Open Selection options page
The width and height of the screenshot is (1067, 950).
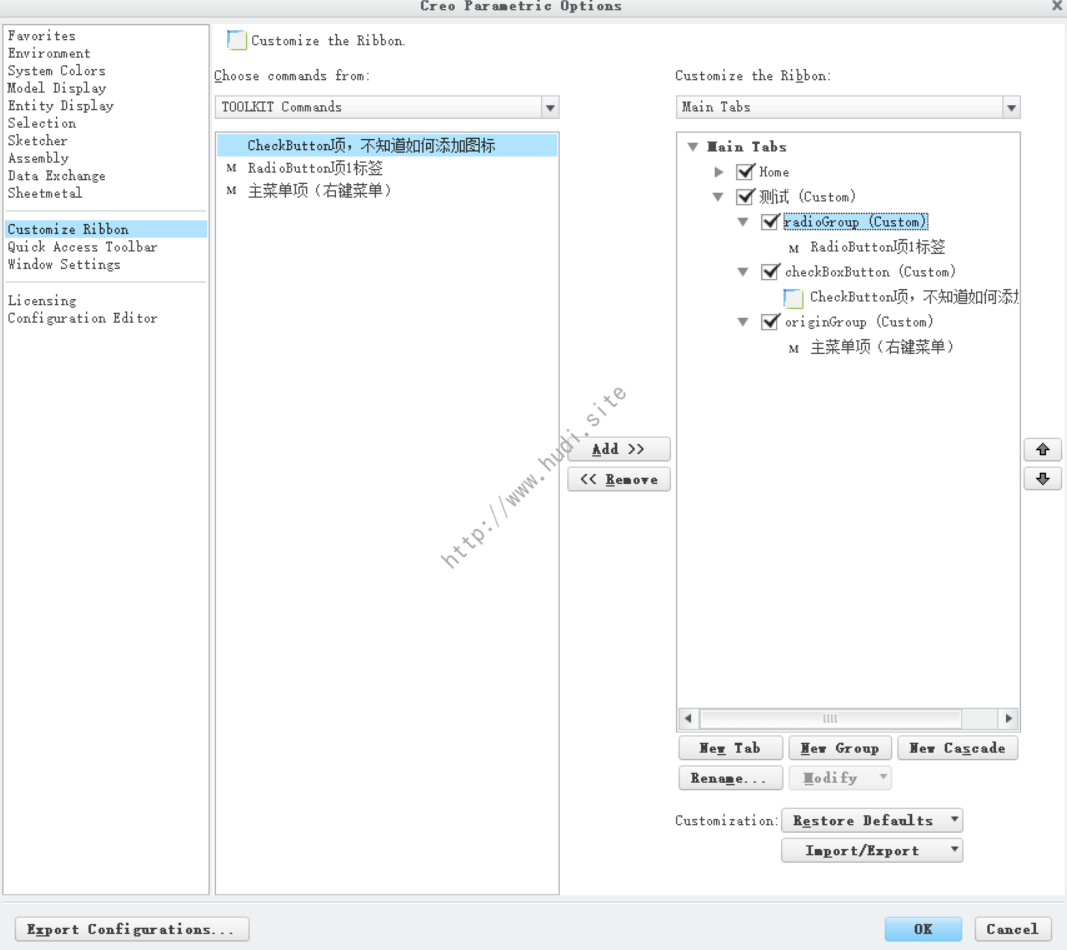(42, 123)
